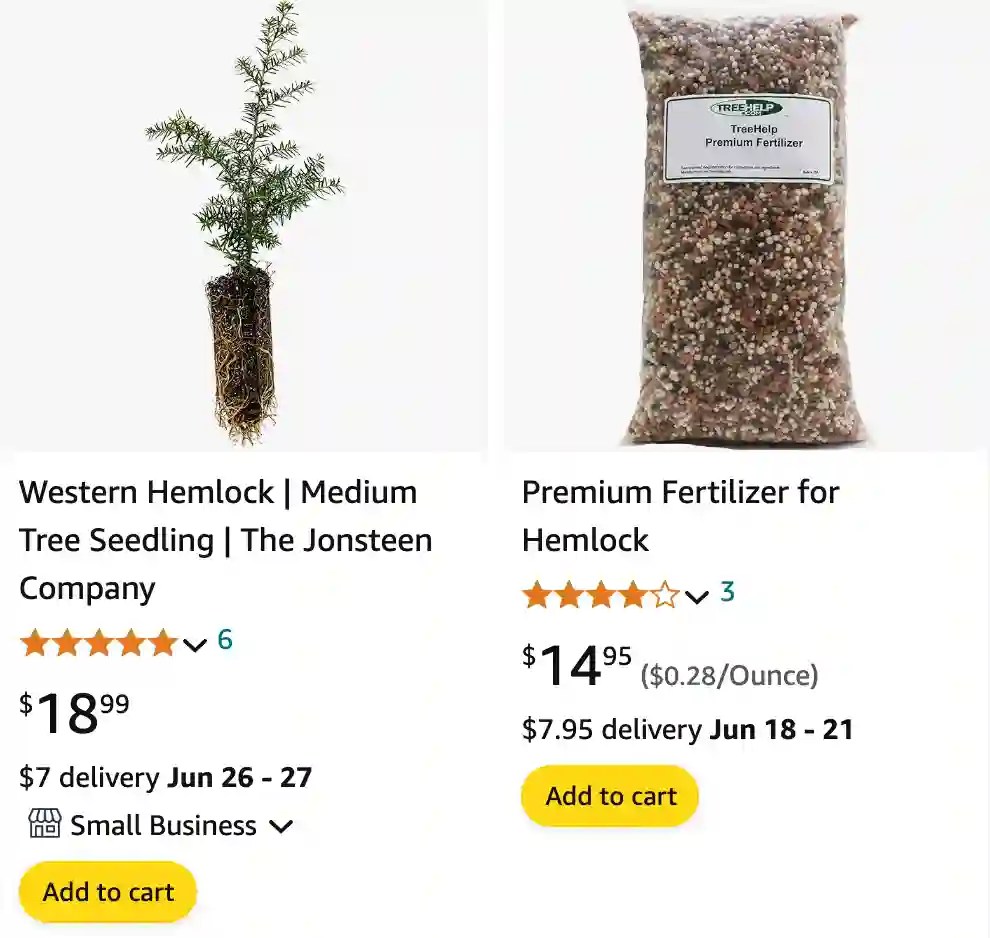Open the Premium Fertilizer for Hemlock title
Image resolution: width=990 pixels, height=938 pixels.
pyautogui.click(x=680, y=516)
